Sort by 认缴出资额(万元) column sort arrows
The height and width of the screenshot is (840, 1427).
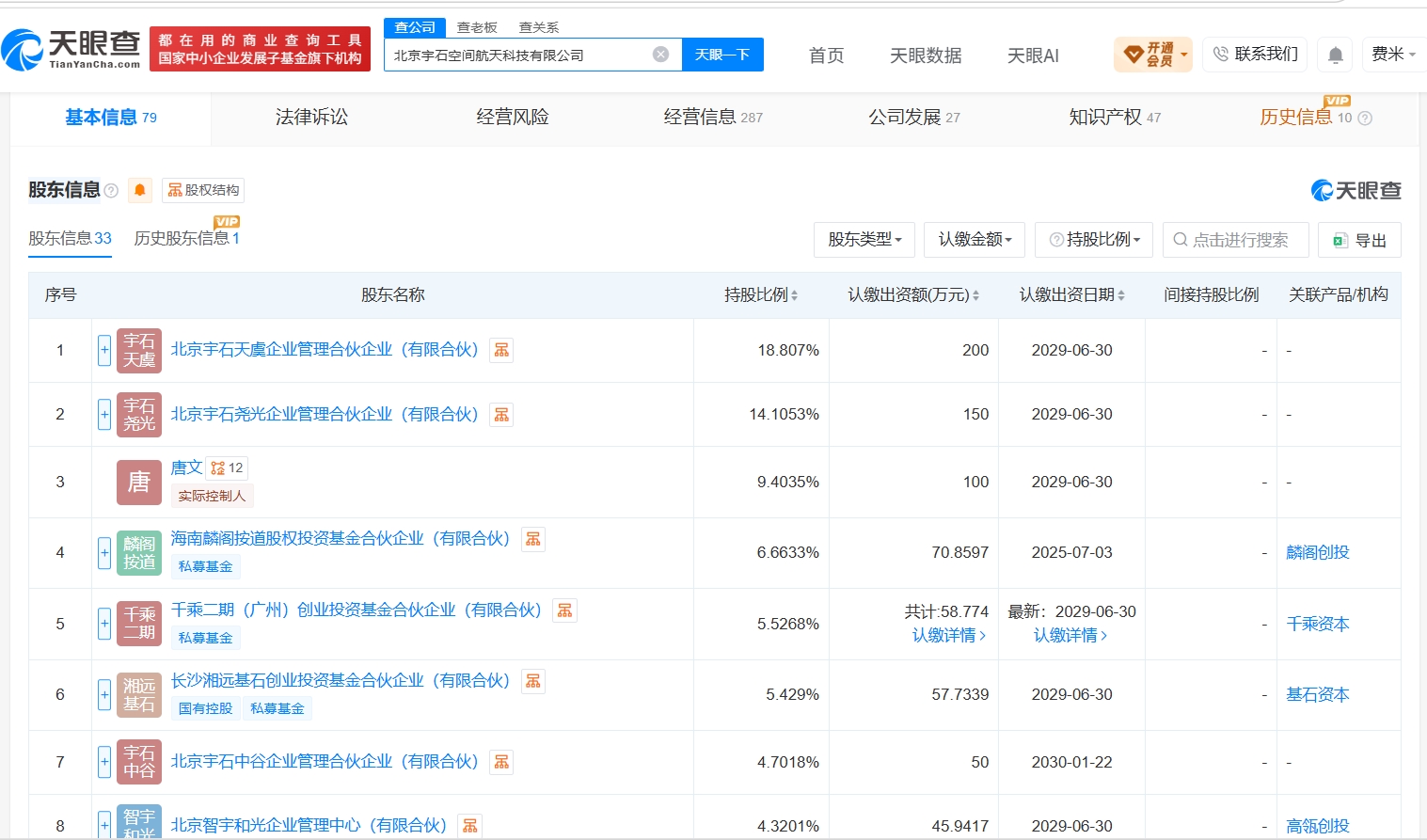(x=975, y=295)
